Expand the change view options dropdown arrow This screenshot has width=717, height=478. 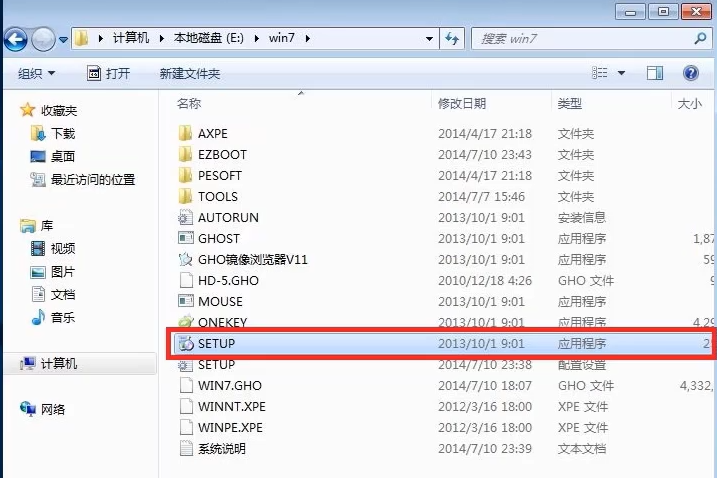(x=621, y=73)
